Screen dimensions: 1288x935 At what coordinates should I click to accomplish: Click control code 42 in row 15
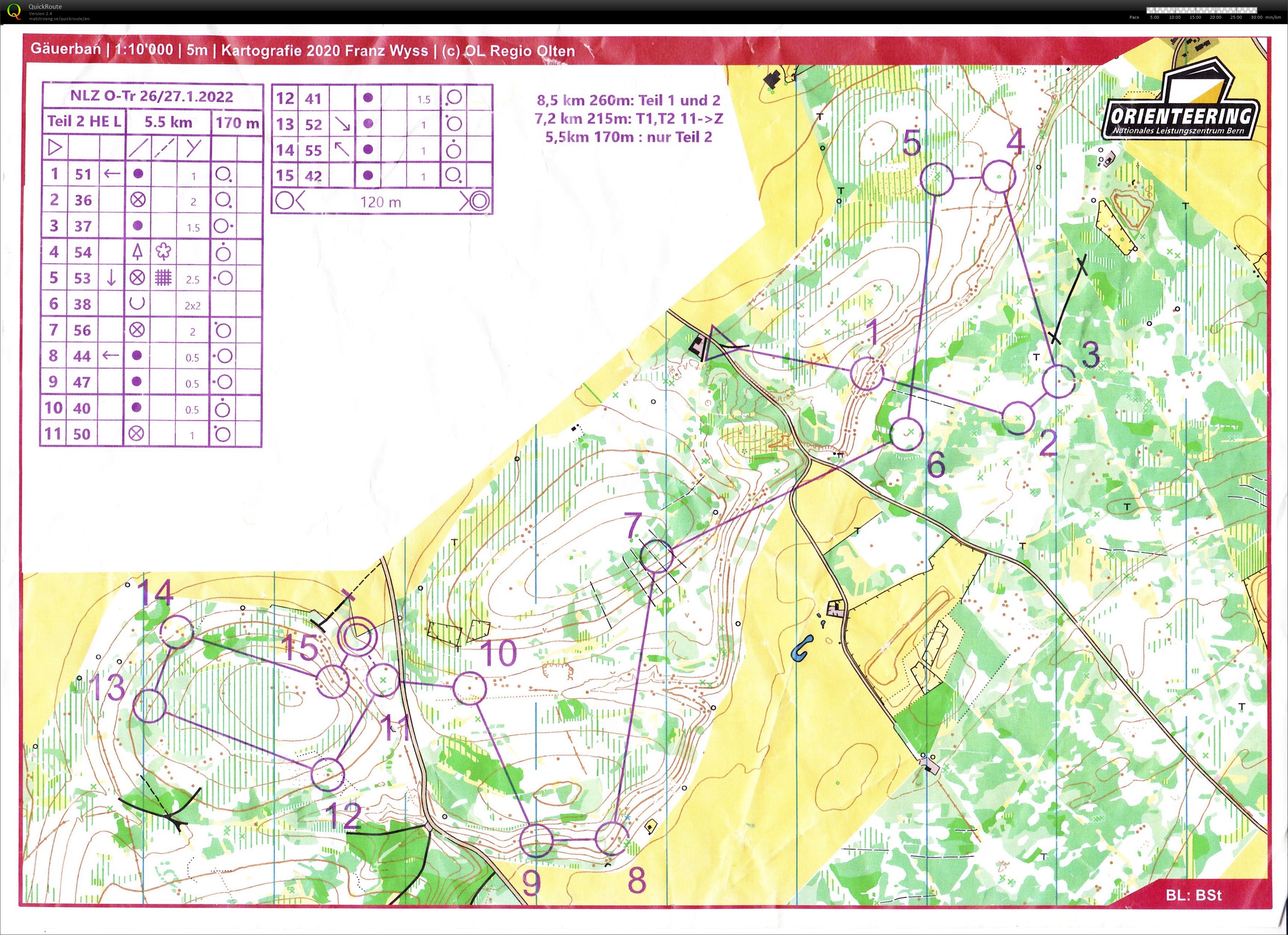click(x=313, y=176)
